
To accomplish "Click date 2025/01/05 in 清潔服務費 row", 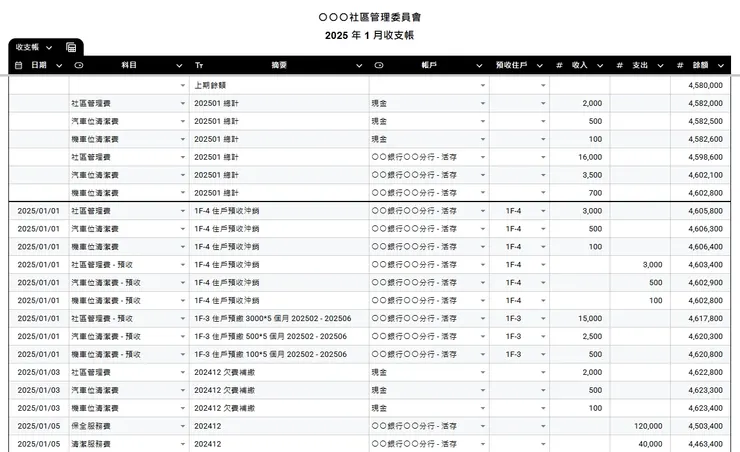I will coord(39,444).
